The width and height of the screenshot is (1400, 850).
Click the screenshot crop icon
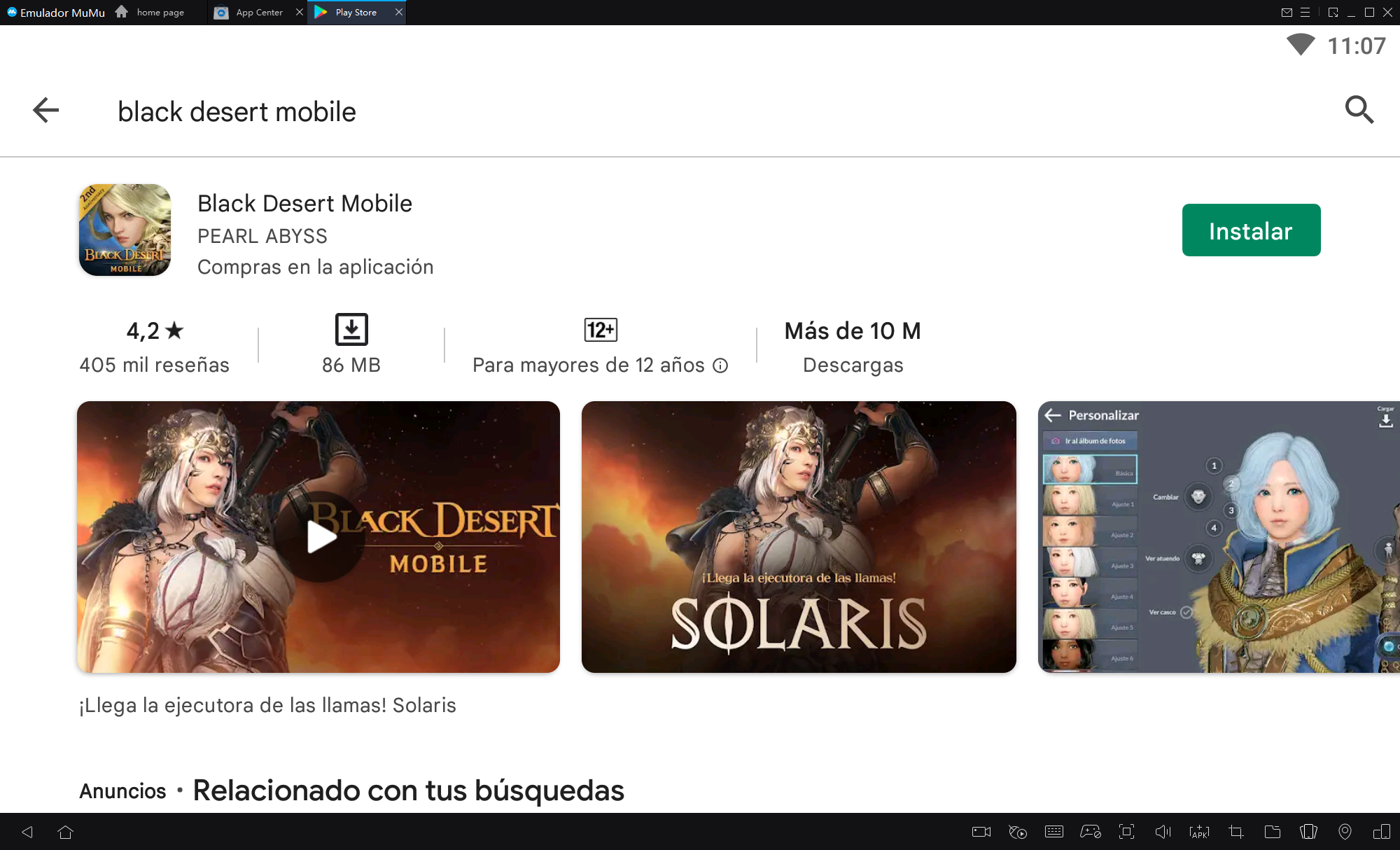point(1235,832)
